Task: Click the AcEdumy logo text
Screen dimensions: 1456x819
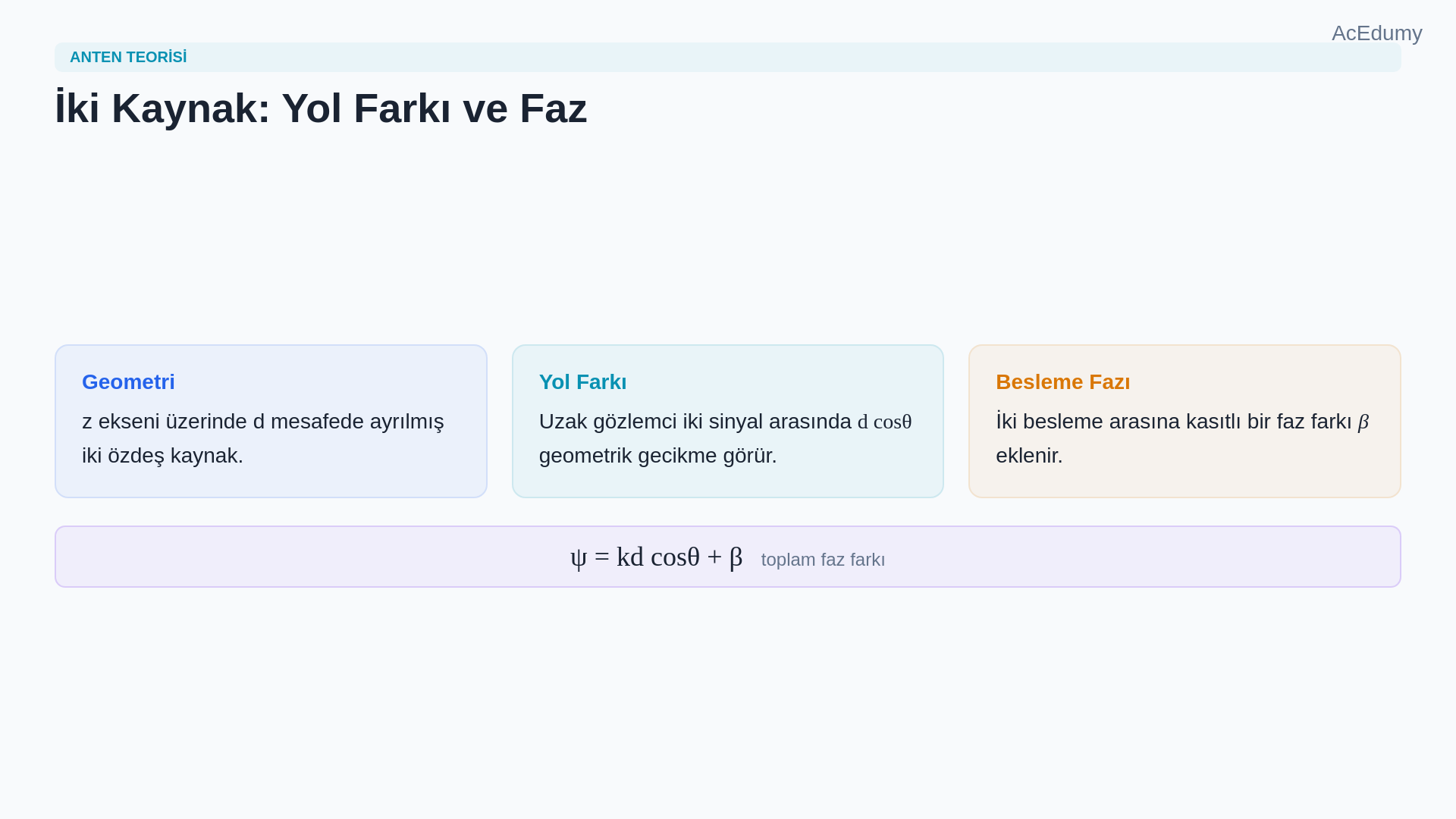Action: (1376, 33)
